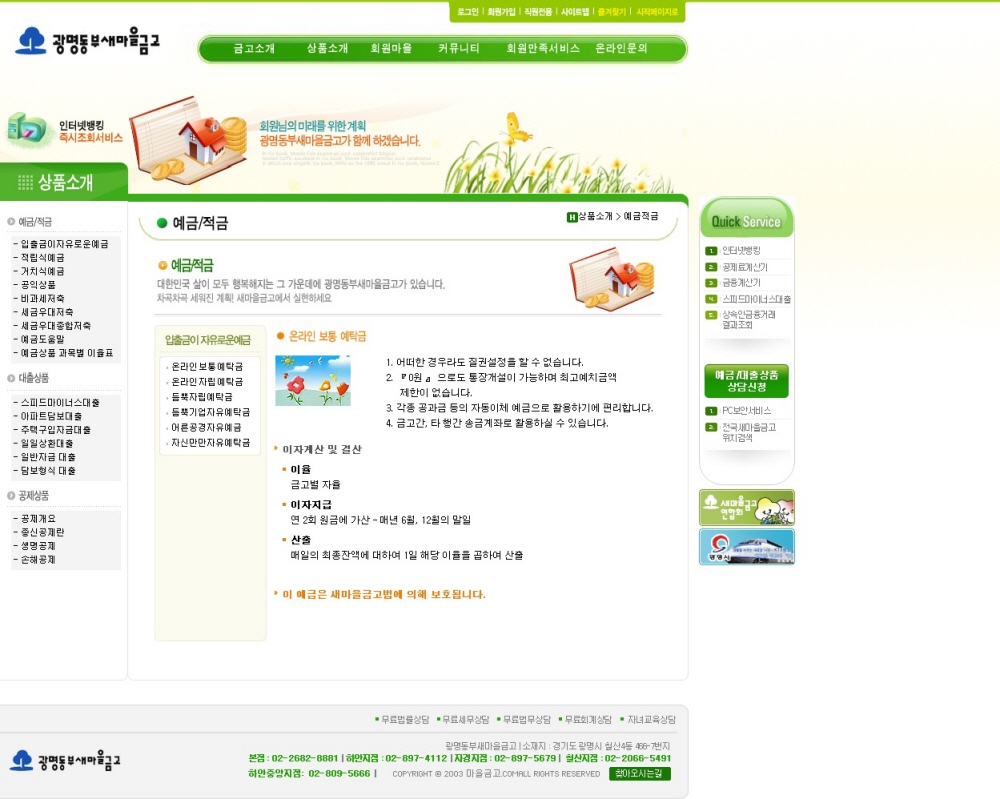Viewport: 1000px width, 799px height.
Task: Click the footer 광명동부새마을금고 logo
Action: (66, 760)
